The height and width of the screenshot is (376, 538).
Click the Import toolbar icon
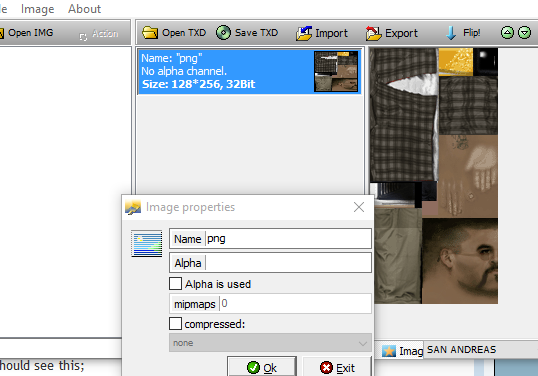click(304, 33)
